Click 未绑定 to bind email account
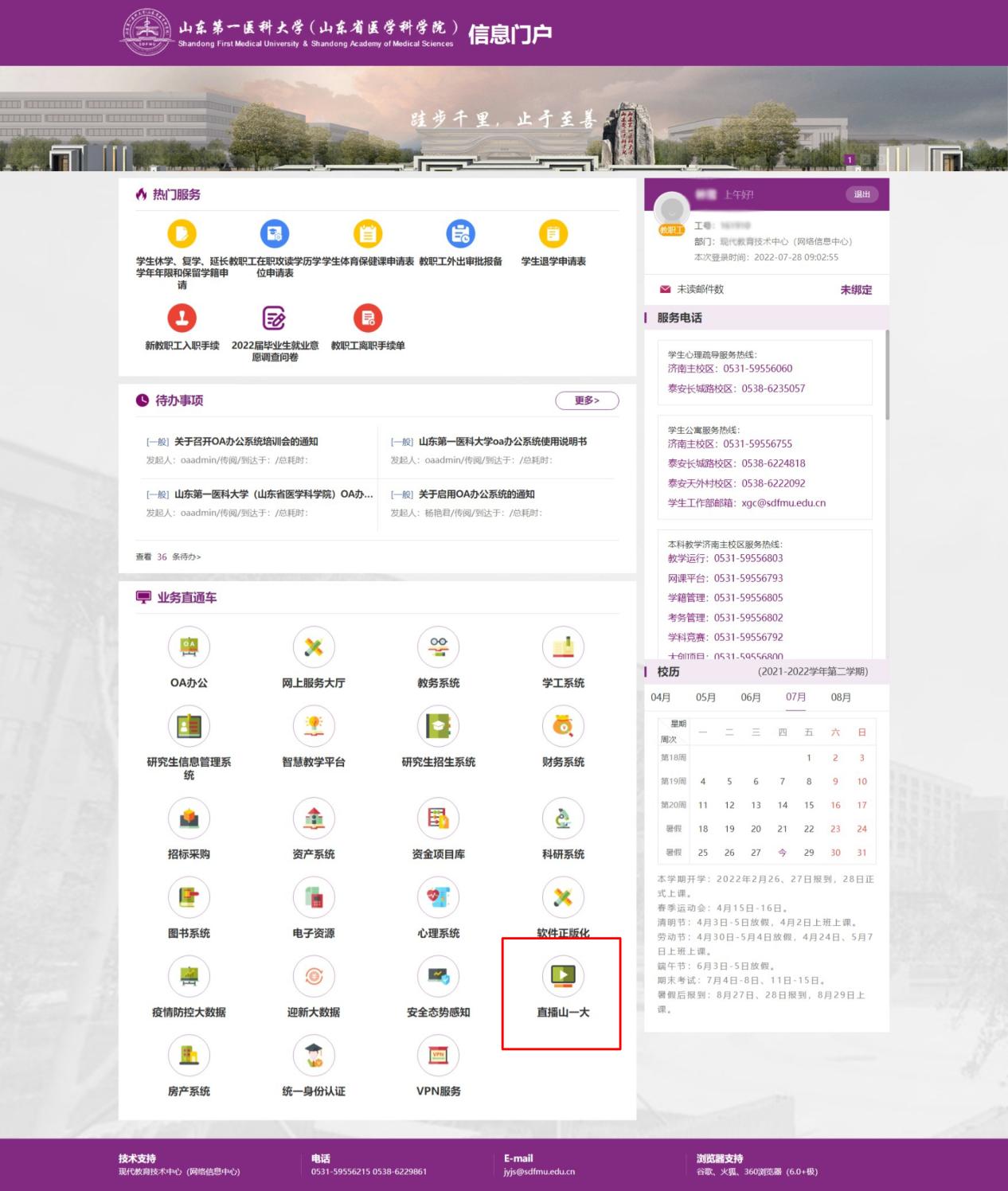Image resolution: width=1008 pixels, height=1191 pixels. pyautogui.click(x=857, y=290)
